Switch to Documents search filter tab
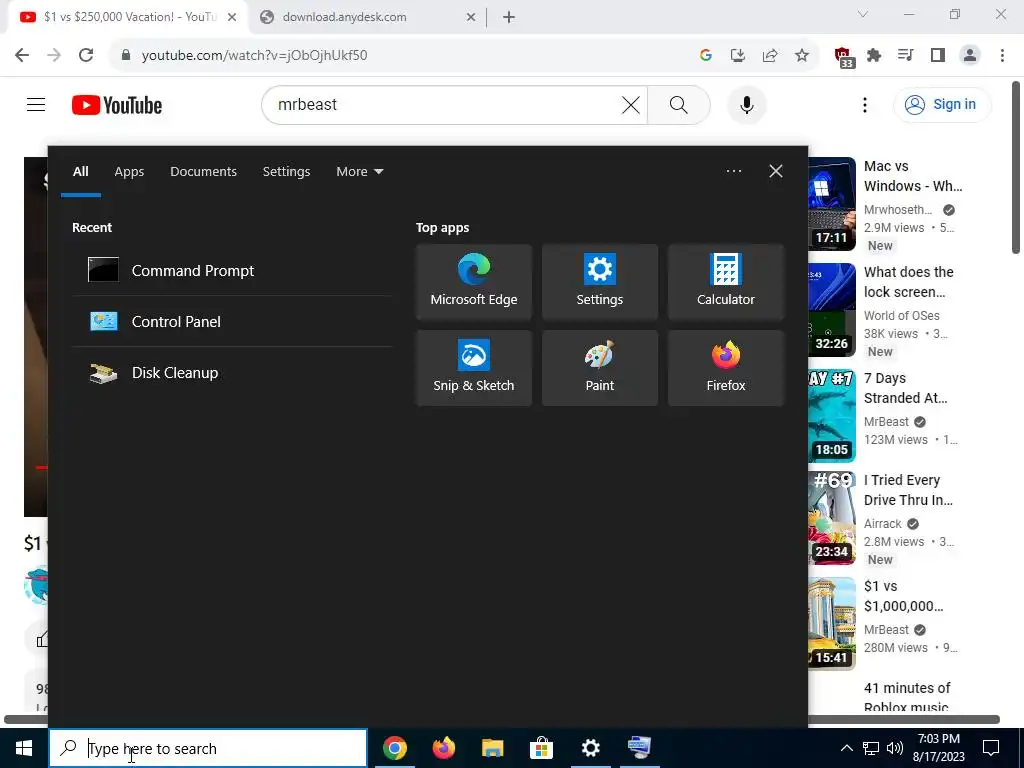Viewport: 1024px width, 768px height. click(x=203, y=172)
